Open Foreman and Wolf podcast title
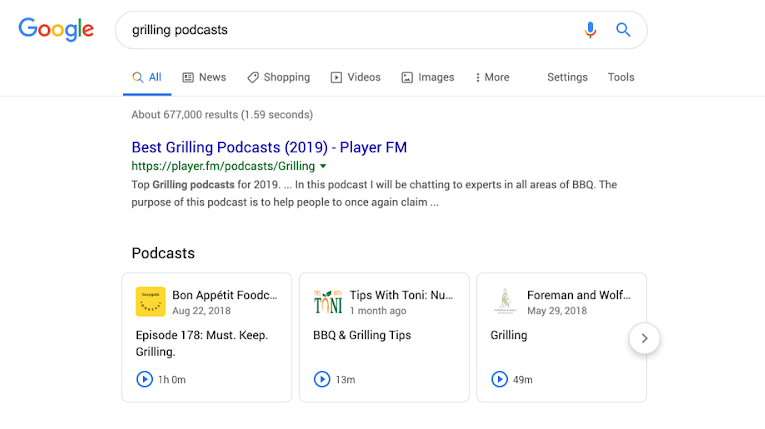The width and height of the screenshot is (765, 429). tap(579, 295)
